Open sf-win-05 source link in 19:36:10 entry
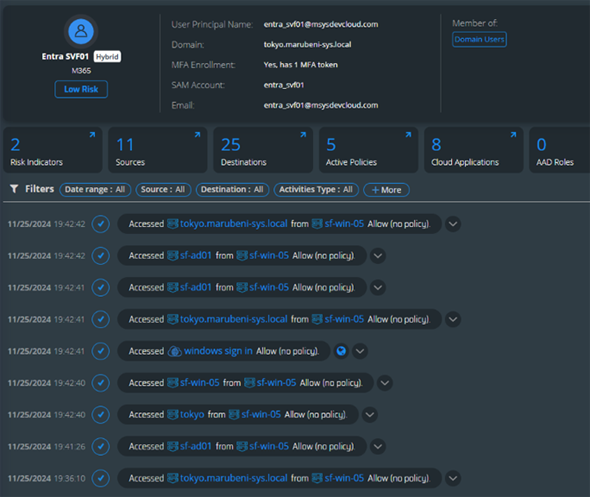This screenshot has height=497, width=590. (344, 478)
